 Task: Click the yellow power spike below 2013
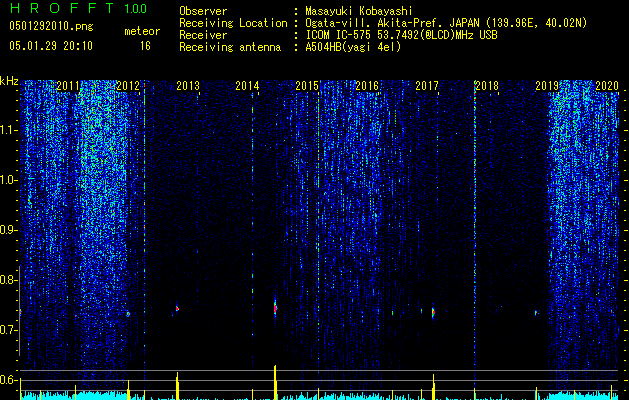coord(177,386)
